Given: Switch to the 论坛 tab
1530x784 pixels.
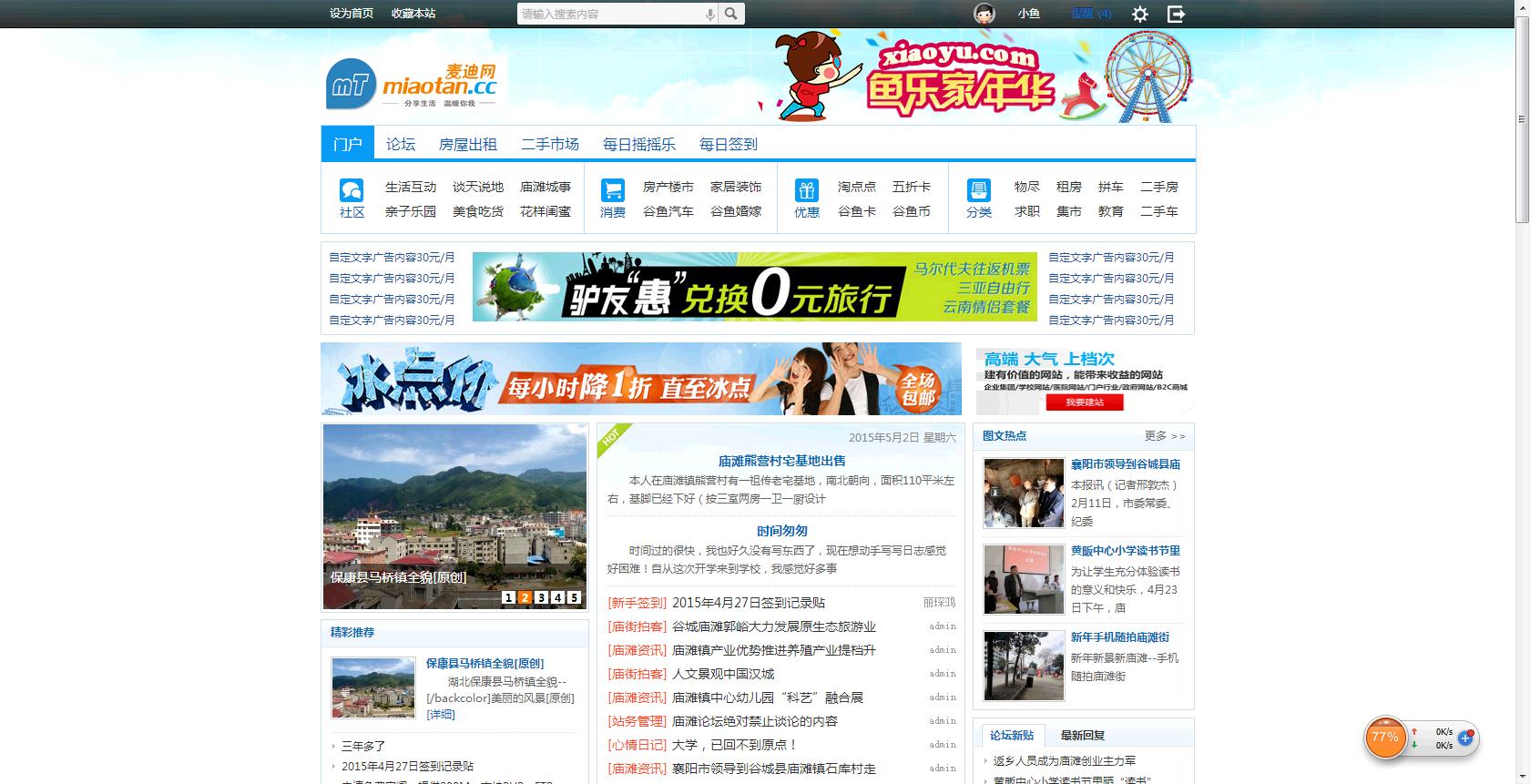Looking at the screenshot, I should tap(401, 144).
